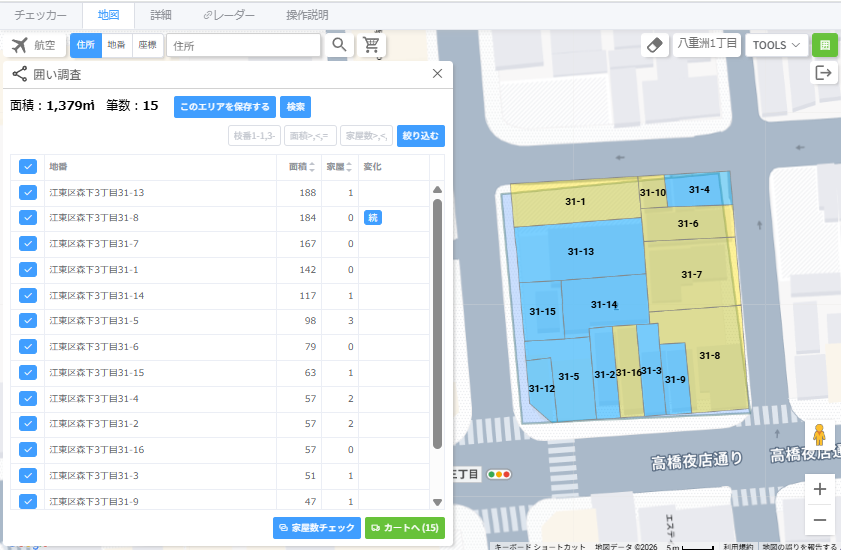
Task: Click the 統 change badge for 31-8
Action: pyautogui.click(x=373, y=218)
